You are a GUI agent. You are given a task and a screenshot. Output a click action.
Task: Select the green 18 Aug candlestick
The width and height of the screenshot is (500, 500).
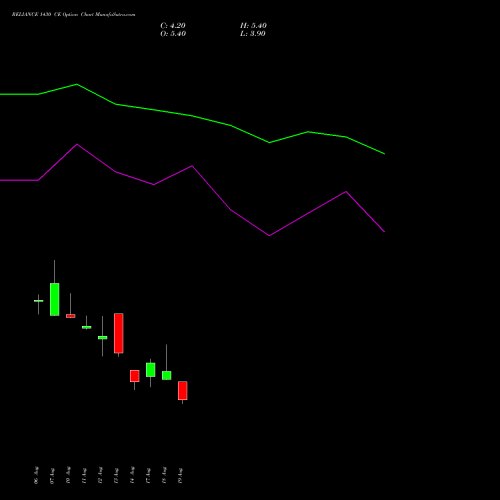pos(167,375)
